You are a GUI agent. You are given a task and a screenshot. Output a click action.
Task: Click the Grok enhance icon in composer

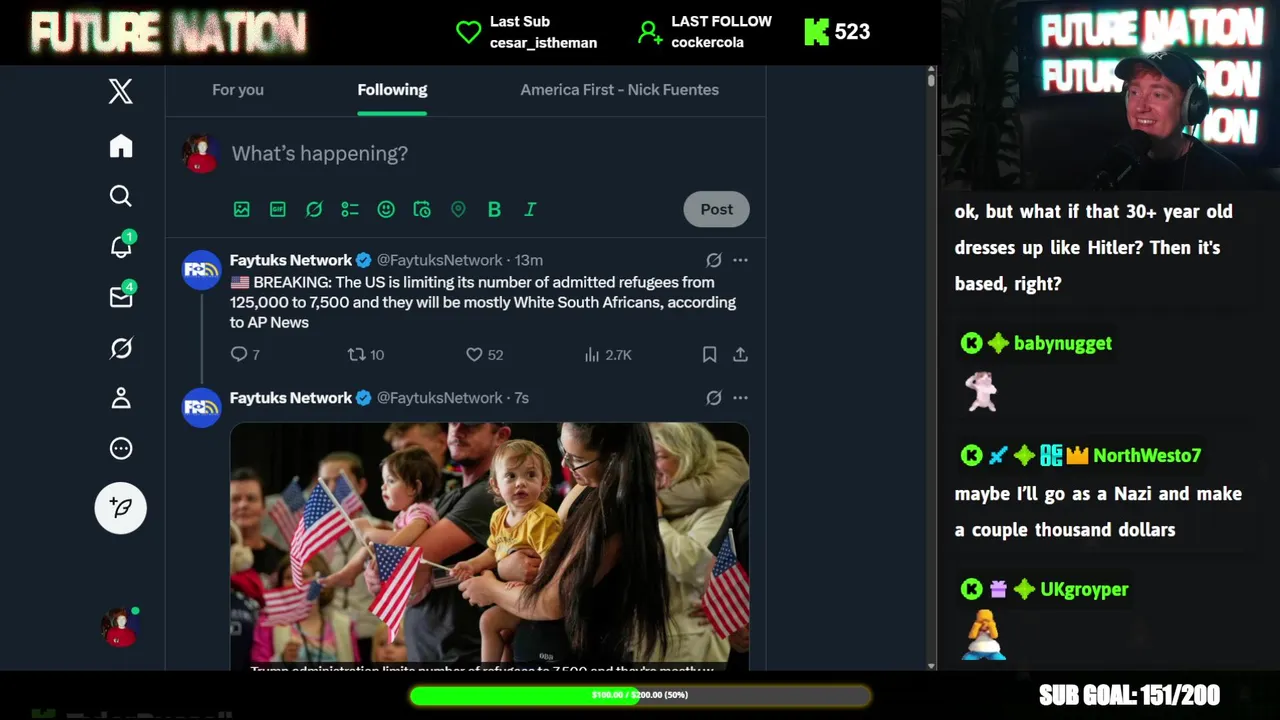(314, 209)
